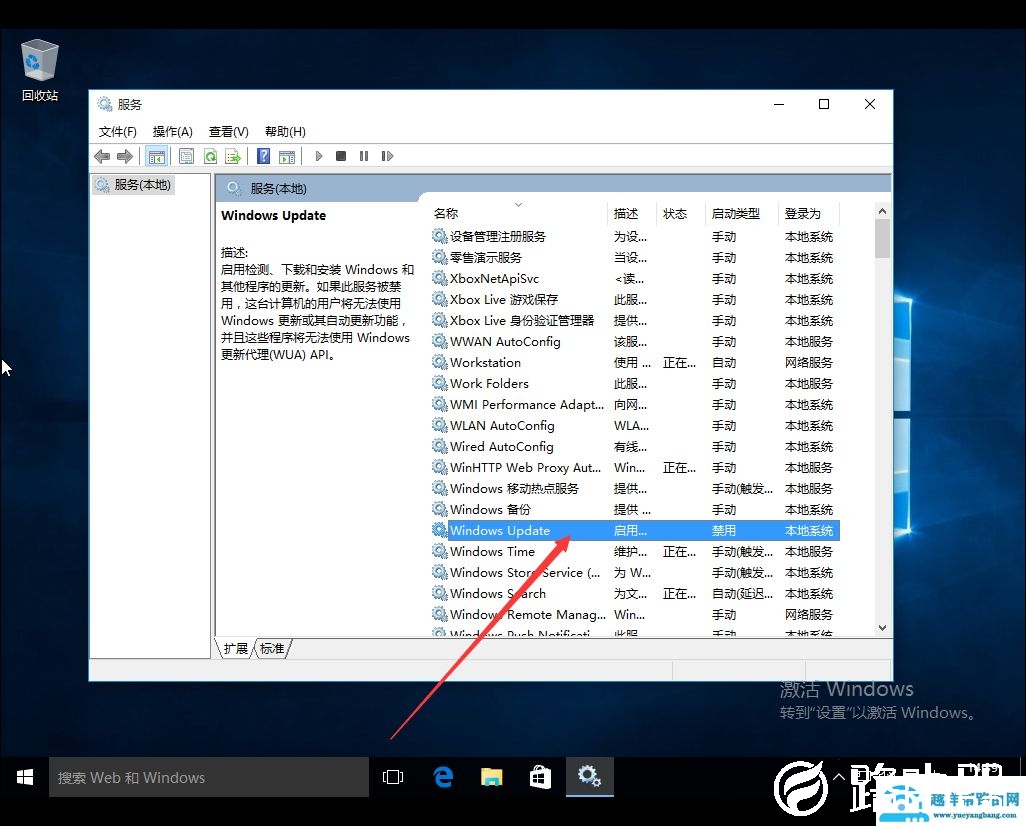Click the gear icon beside Windows Time
1026x826 pixels.
(x=440, y=552)
